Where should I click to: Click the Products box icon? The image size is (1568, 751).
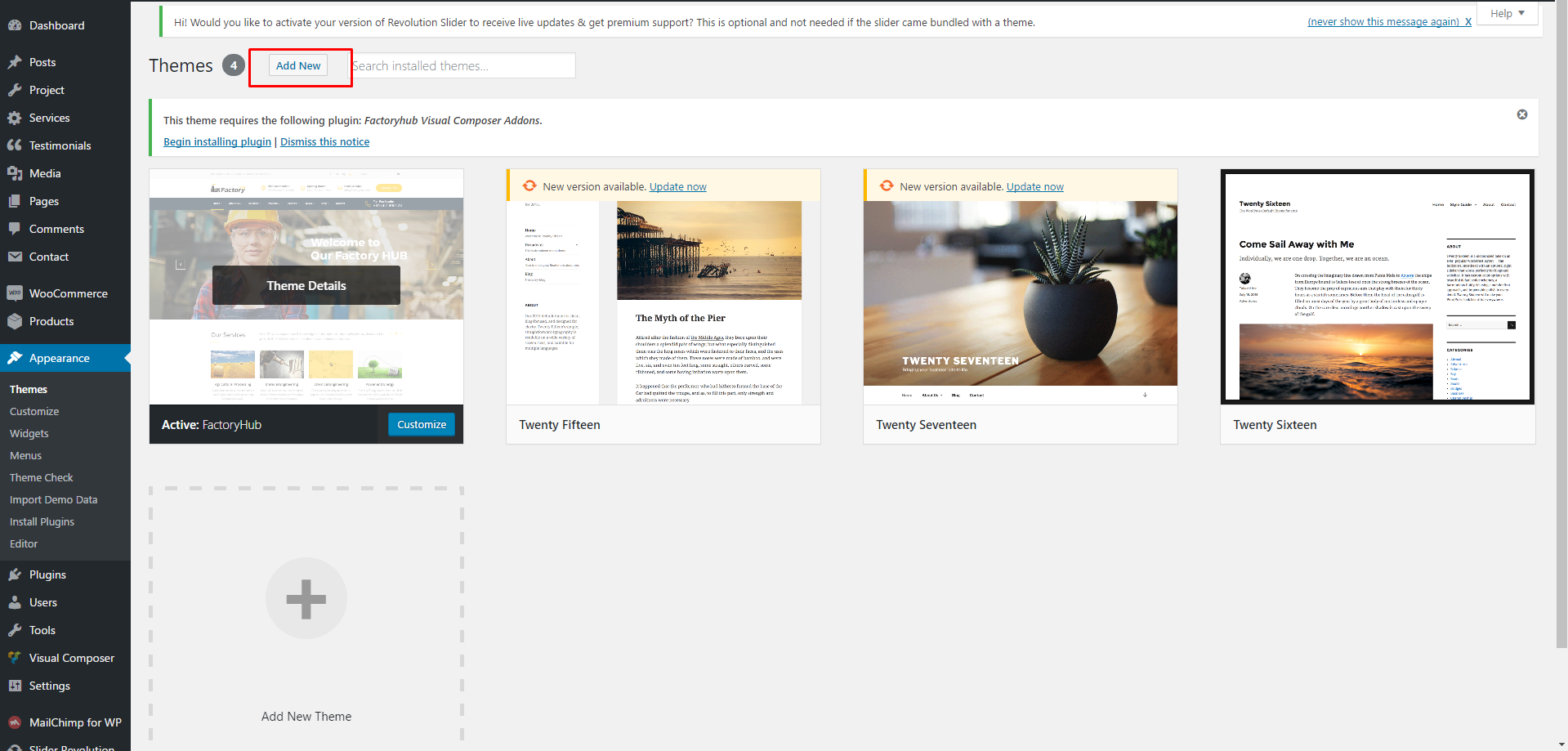tap(15, 321)
